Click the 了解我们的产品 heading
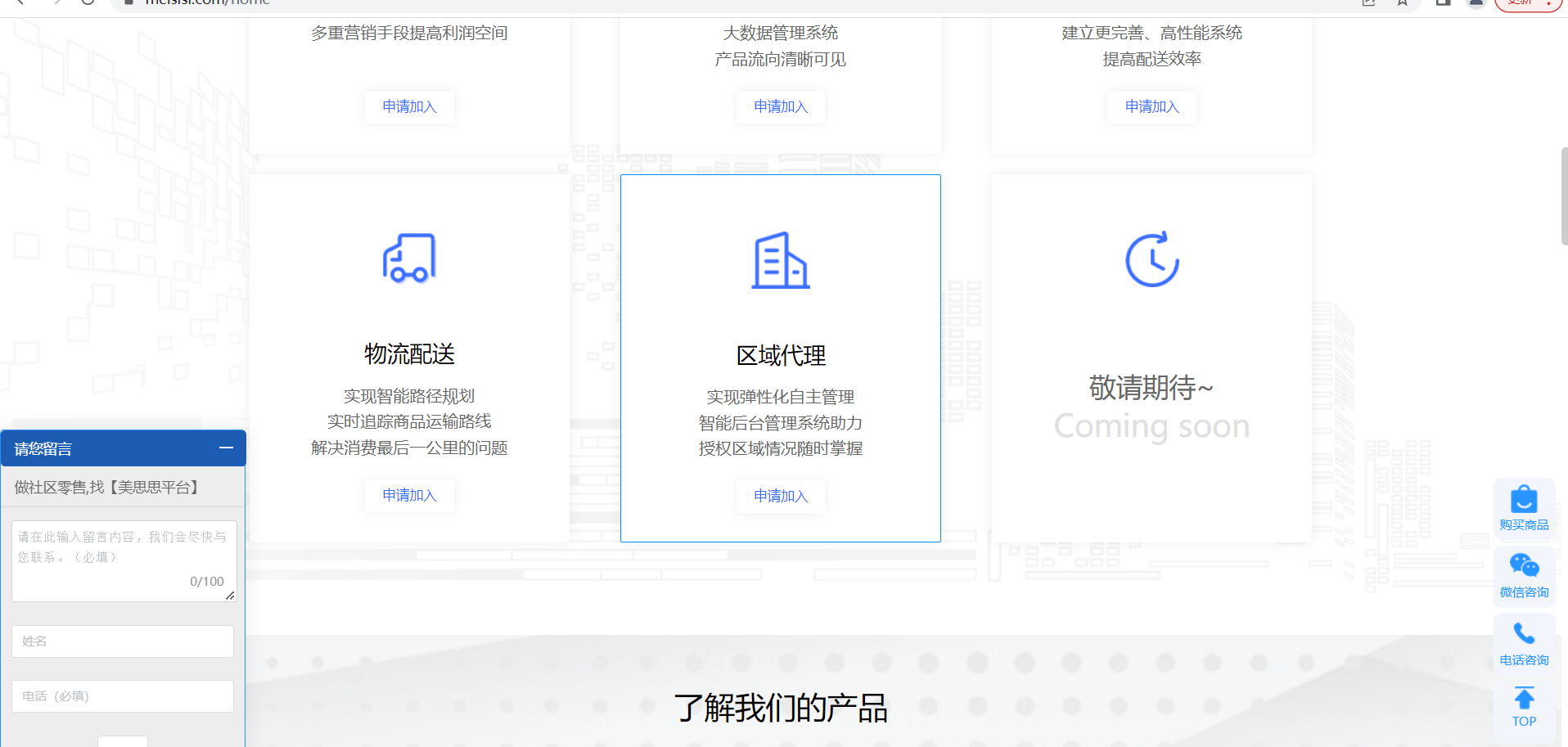Screen dimensions: 1568x747 (781, 708)
